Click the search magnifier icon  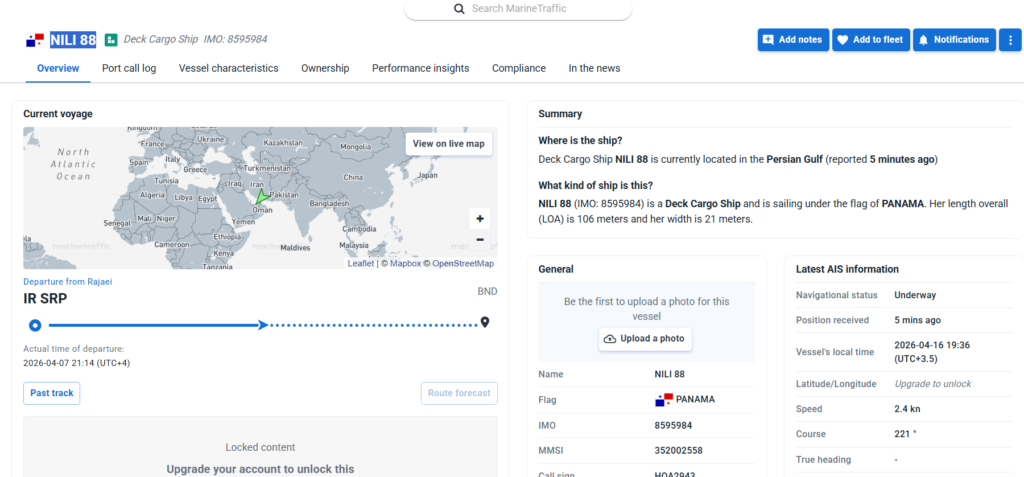coord(459,8)
